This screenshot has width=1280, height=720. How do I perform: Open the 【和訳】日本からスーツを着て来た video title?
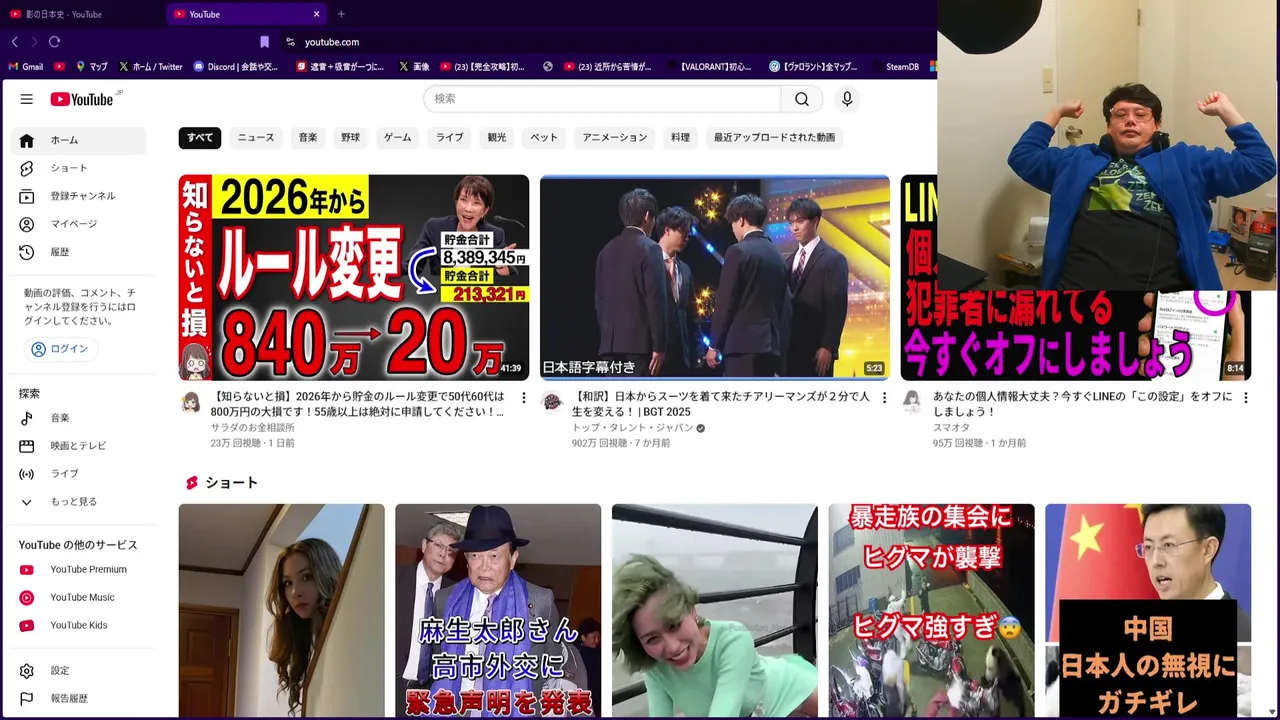tap(720, 404)
